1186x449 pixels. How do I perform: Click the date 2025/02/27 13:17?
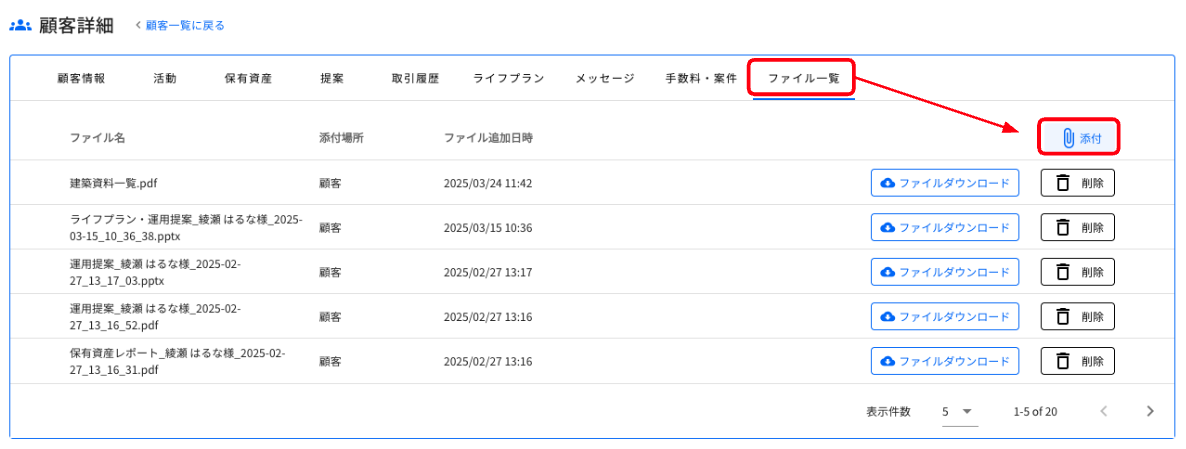[x=488, y=272]
